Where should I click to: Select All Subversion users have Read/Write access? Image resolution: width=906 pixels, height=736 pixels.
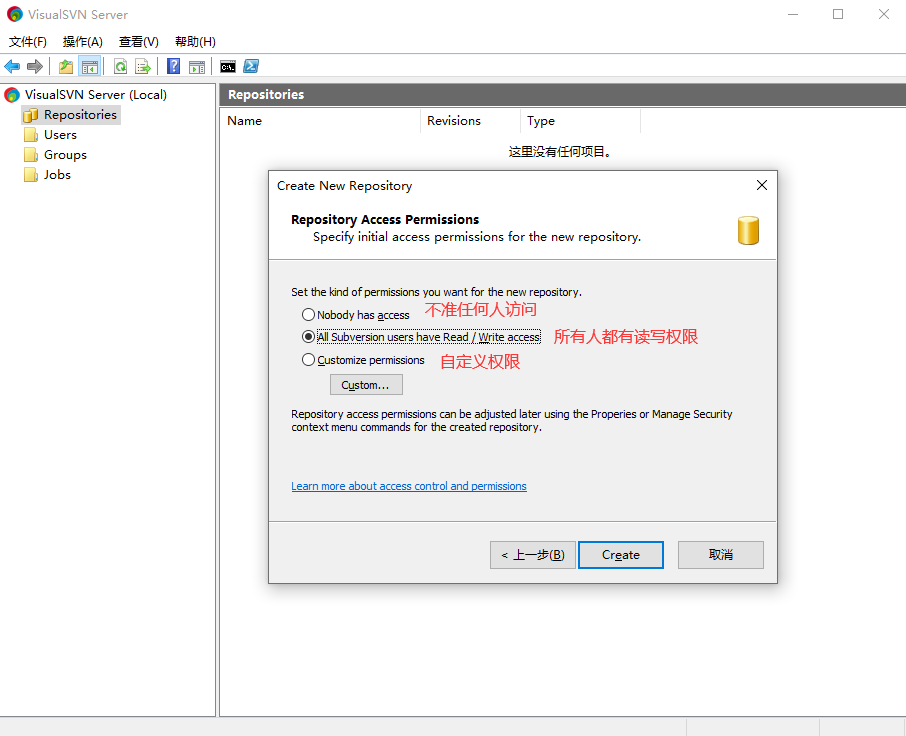point(308,337)
